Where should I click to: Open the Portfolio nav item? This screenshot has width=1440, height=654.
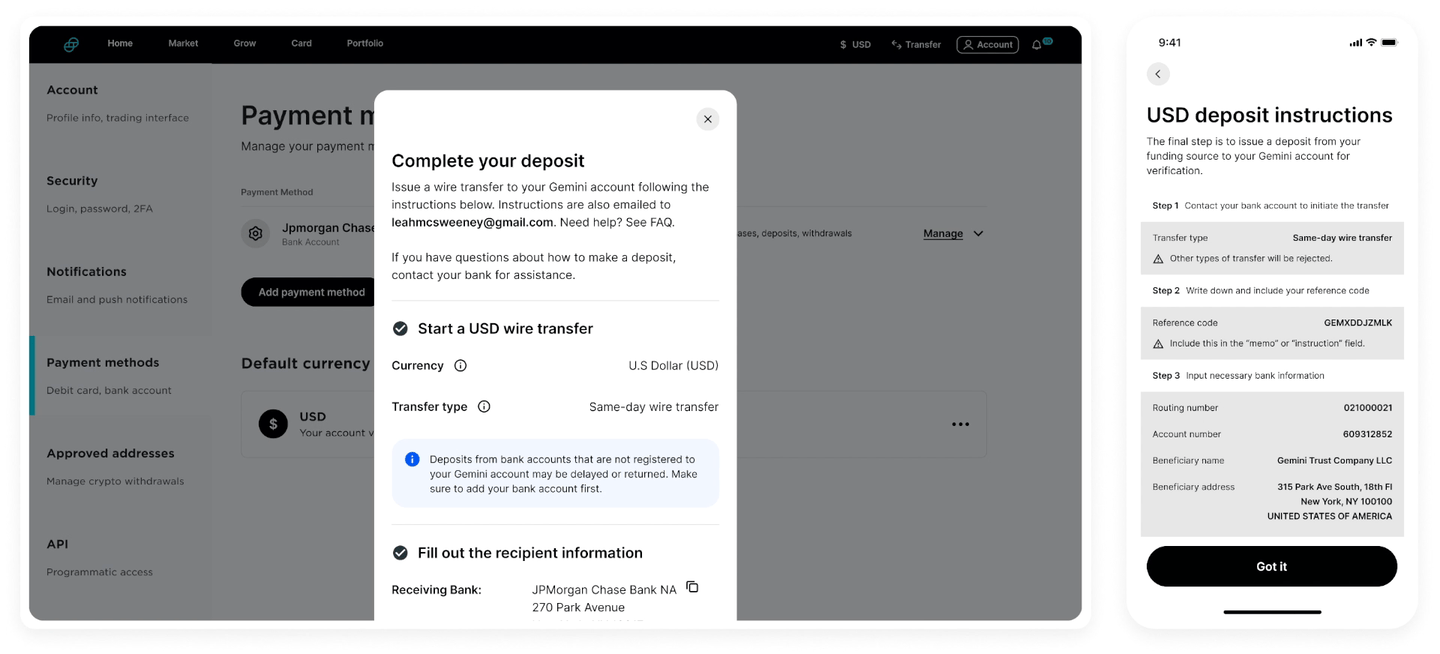coord(365,44)
